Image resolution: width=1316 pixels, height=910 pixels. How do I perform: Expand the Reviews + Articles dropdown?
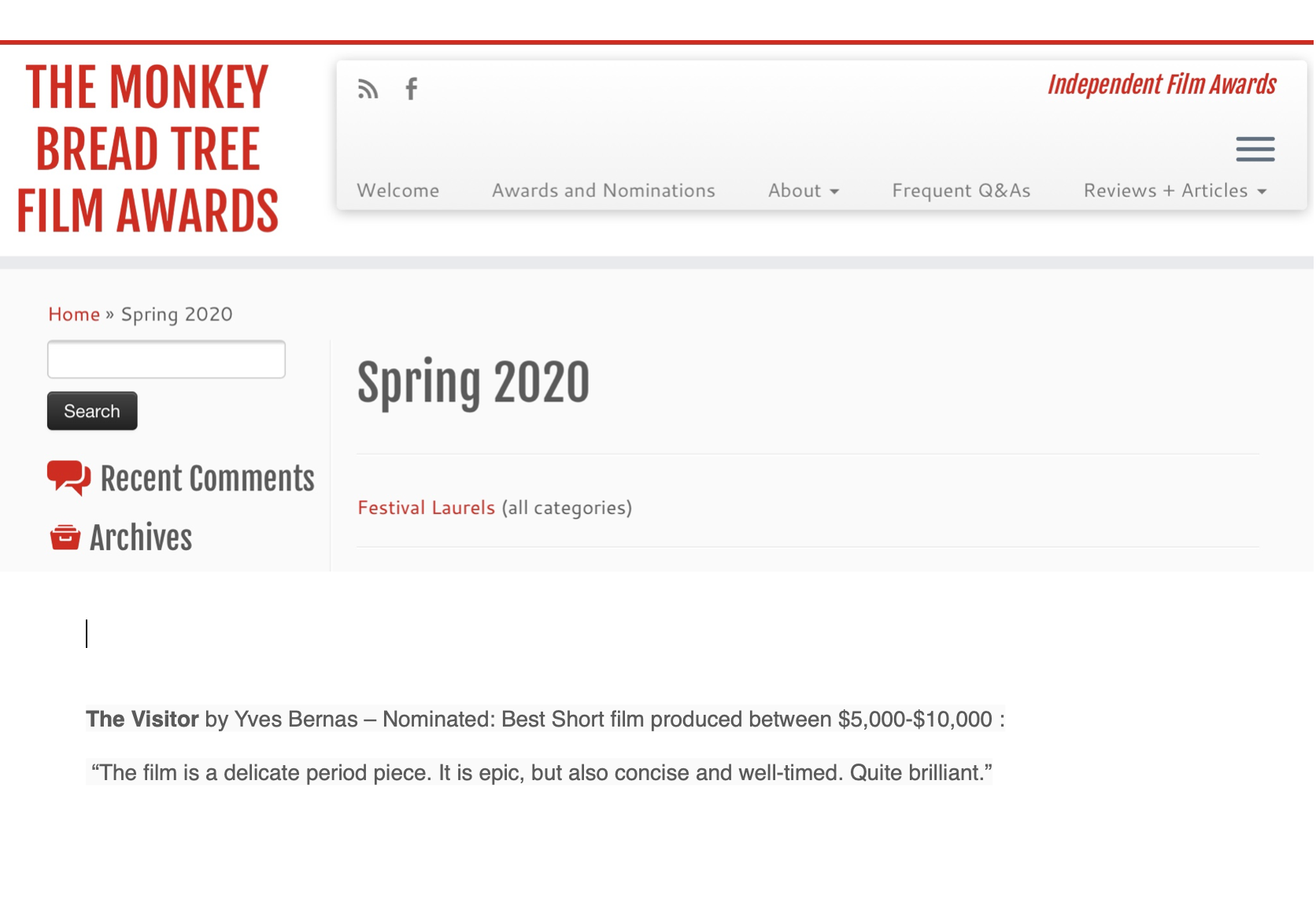(1174, 191)
